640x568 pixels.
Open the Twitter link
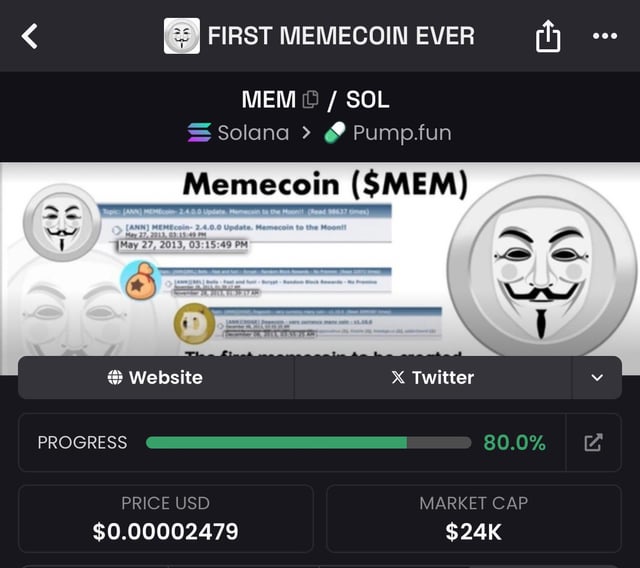coord(433,377)
